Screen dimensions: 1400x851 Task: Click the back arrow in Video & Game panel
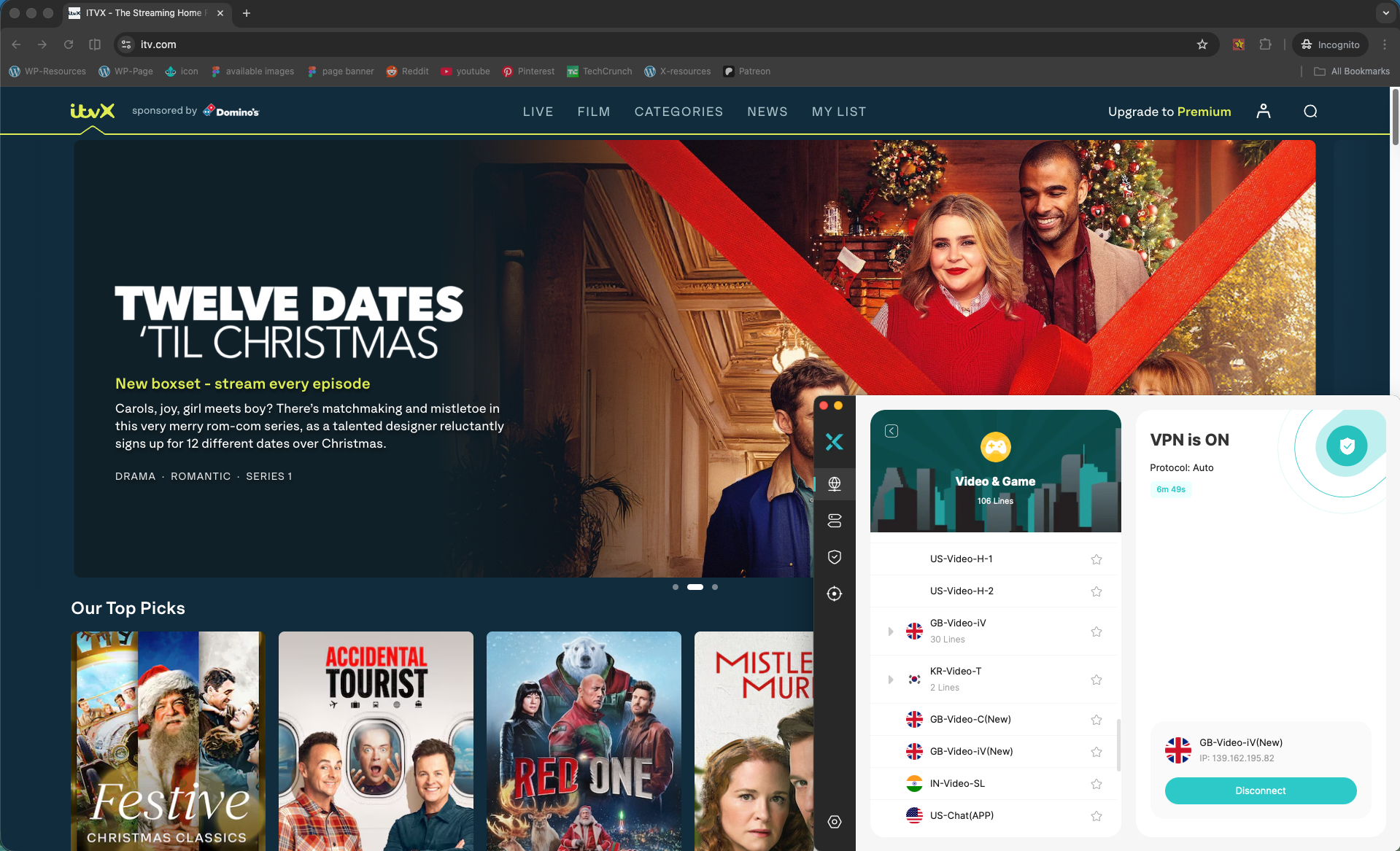(x=892, y=431)
